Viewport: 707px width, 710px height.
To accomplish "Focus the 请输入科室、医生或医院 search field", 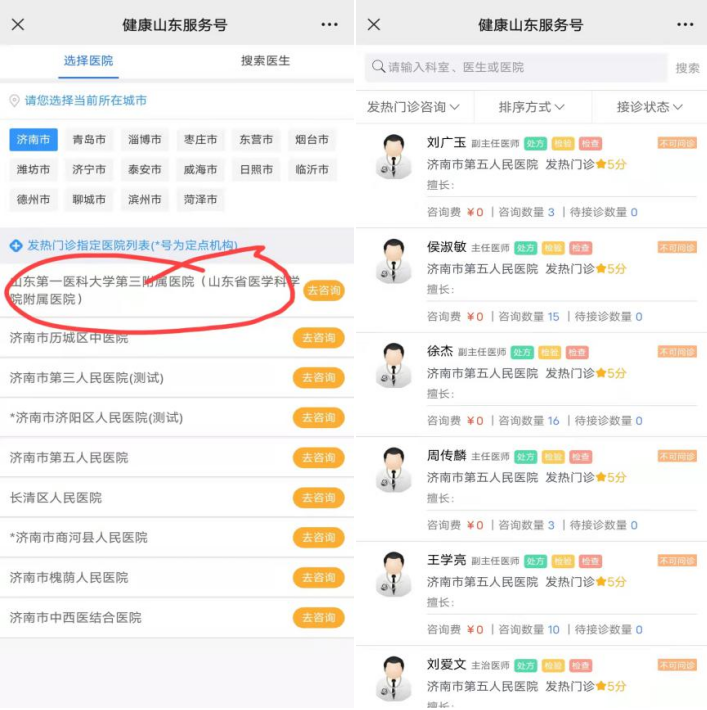I will point(516,67).
